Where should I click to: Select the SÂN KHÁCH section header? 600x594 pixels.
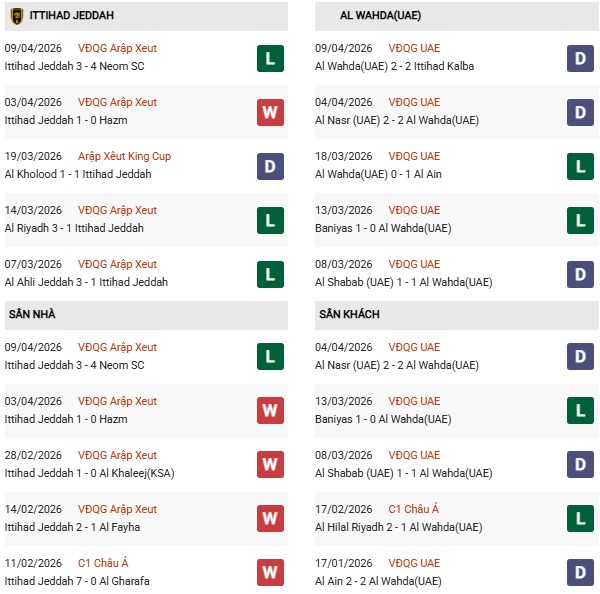(x=349, y=314)
